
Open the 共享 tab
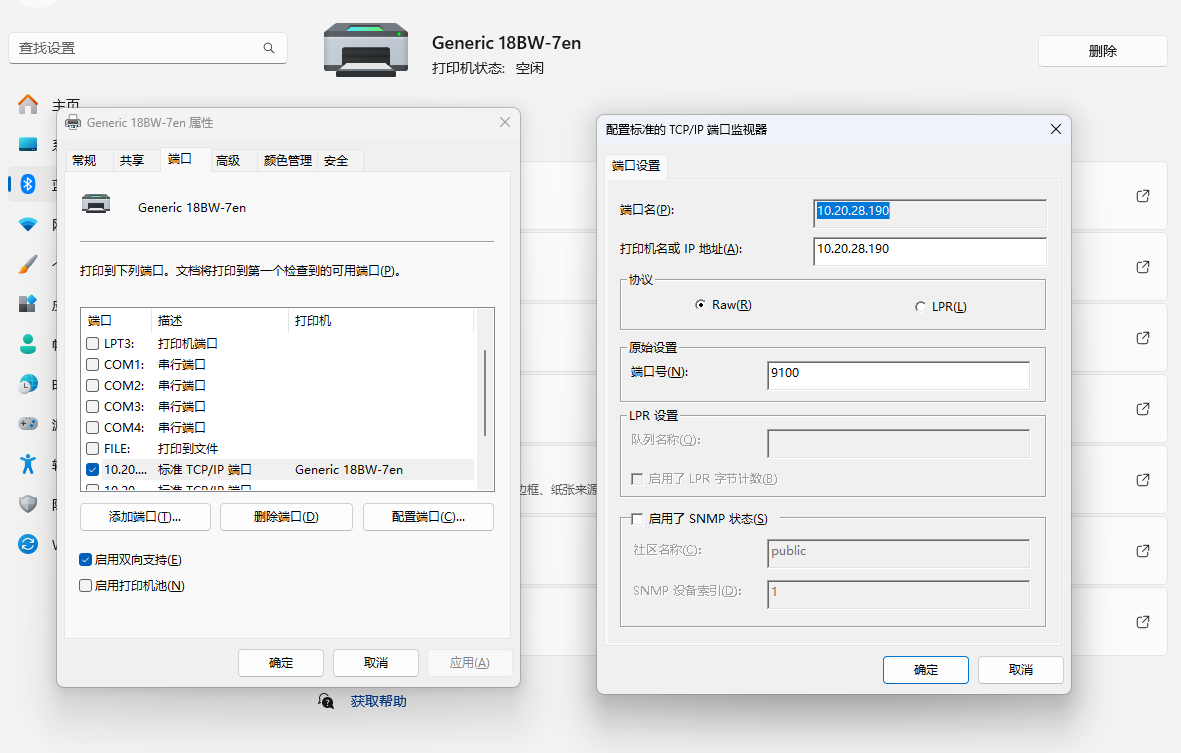[x=132, y=161]
